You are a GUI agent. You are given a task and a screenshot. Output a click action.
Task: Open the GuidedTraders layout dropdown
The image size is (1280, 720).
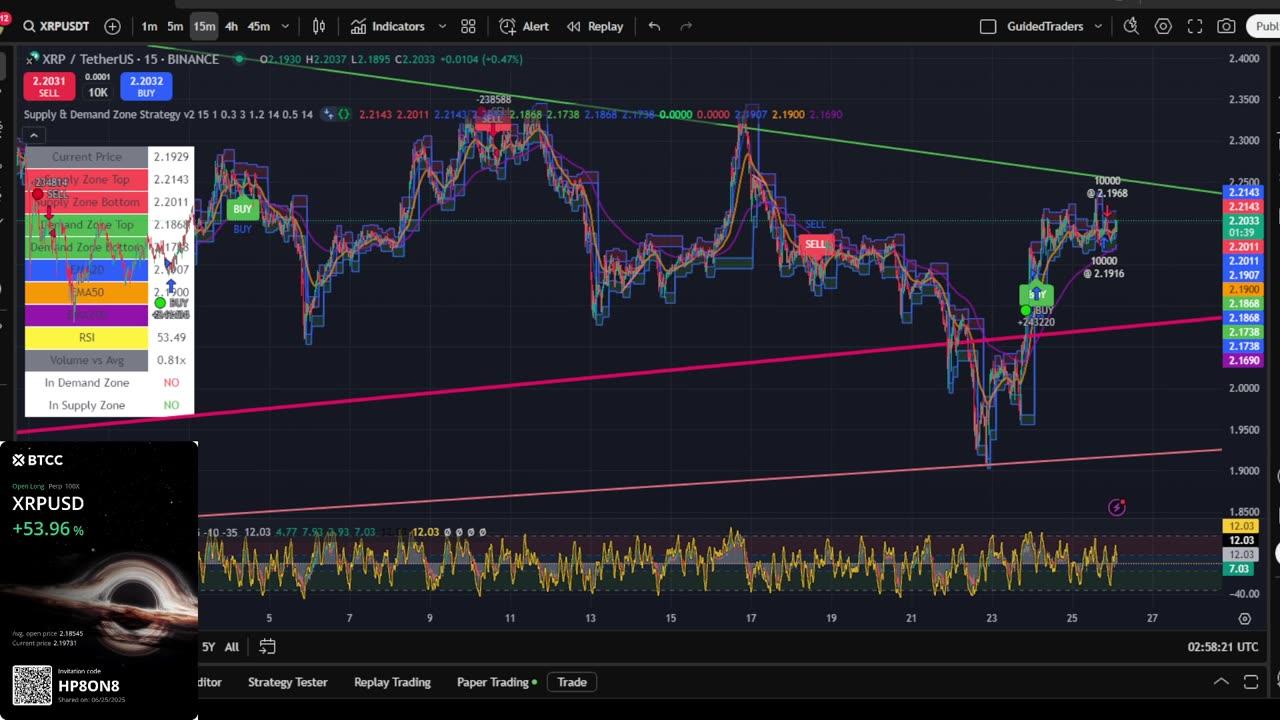(x=1054, y=26)
